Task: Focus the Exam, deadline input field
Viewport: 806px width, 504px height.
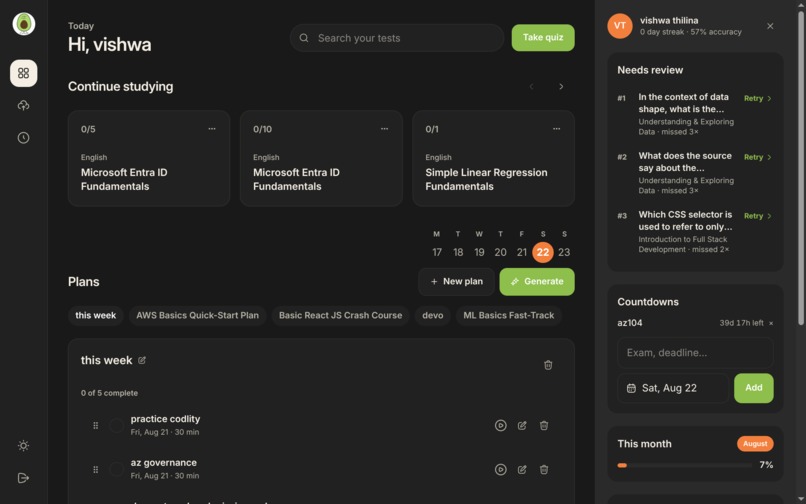Action: click(x=695, y=353)
